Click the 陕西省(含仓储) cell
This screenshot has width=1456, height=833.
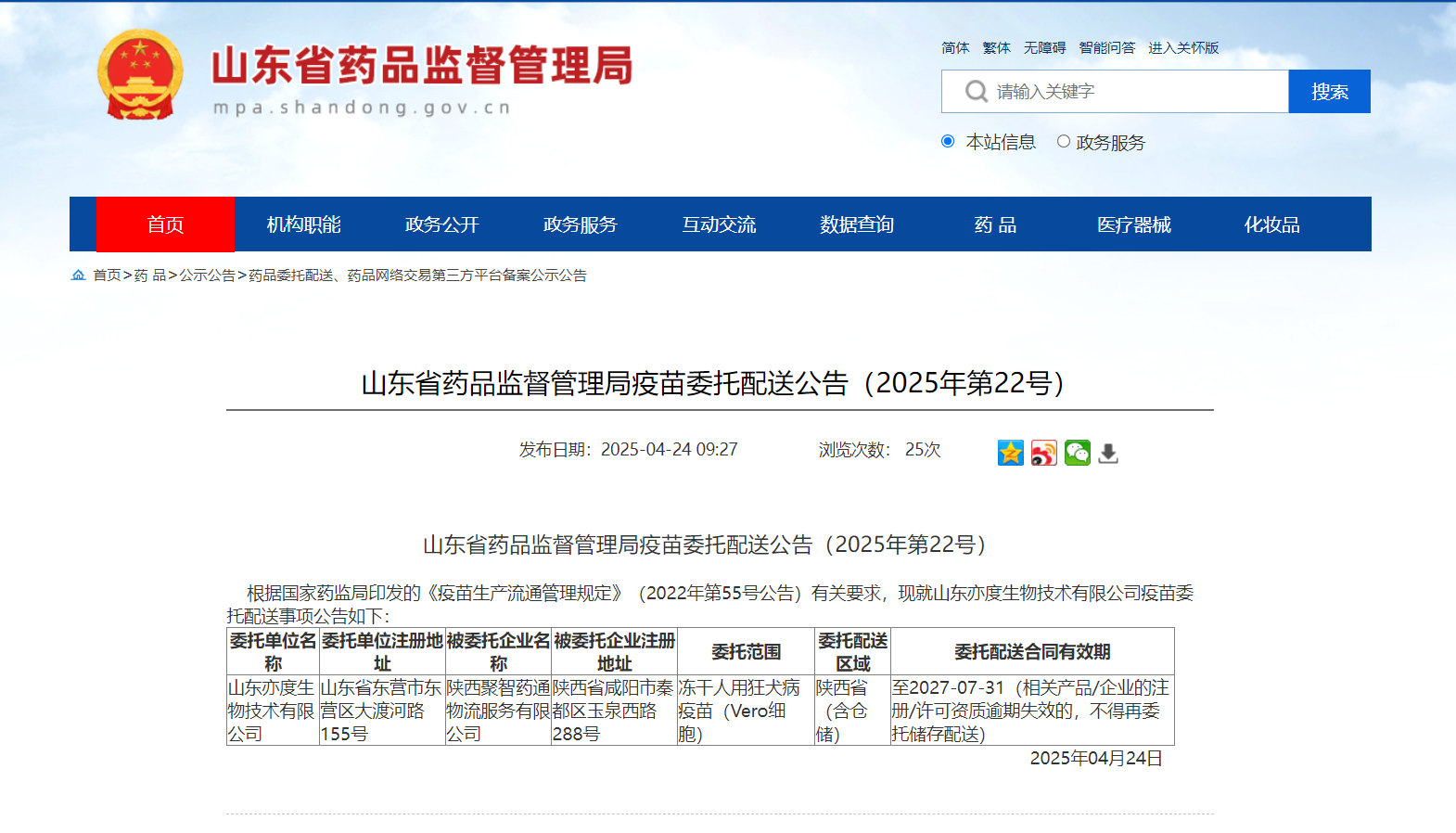[x=852, y=711]
